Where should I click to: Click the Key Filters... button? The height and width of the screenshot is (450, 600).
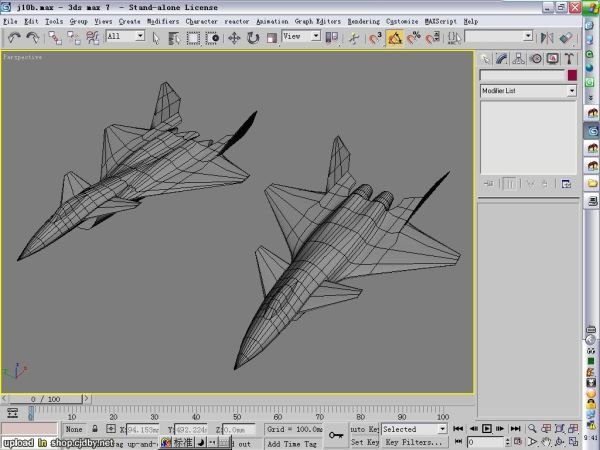(414, 441)
